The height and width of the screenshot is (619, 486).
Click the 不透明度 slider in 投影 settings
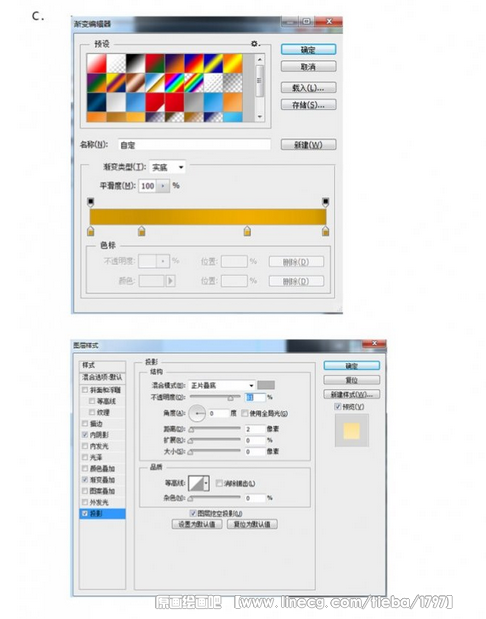click(215, 398)
